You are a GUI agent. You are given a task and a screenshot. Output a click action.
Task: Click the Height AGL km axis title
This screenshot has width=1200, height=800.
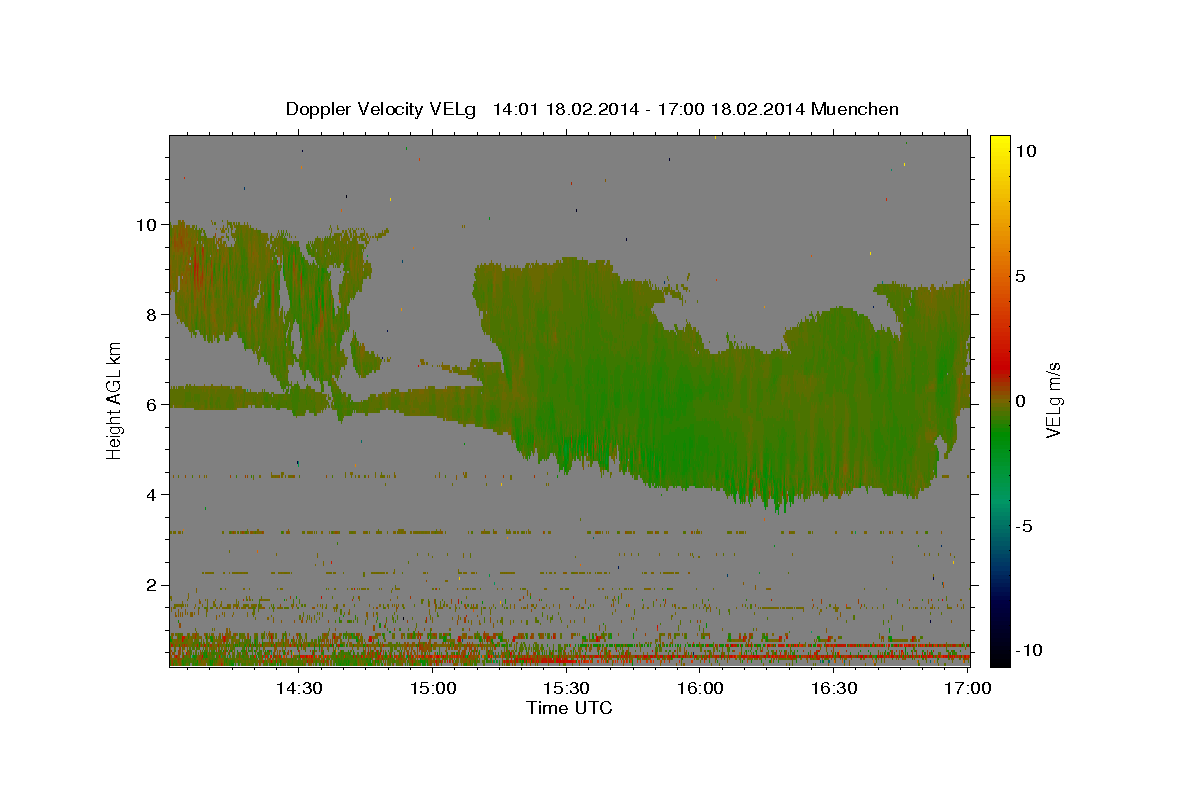click(114, 399)
